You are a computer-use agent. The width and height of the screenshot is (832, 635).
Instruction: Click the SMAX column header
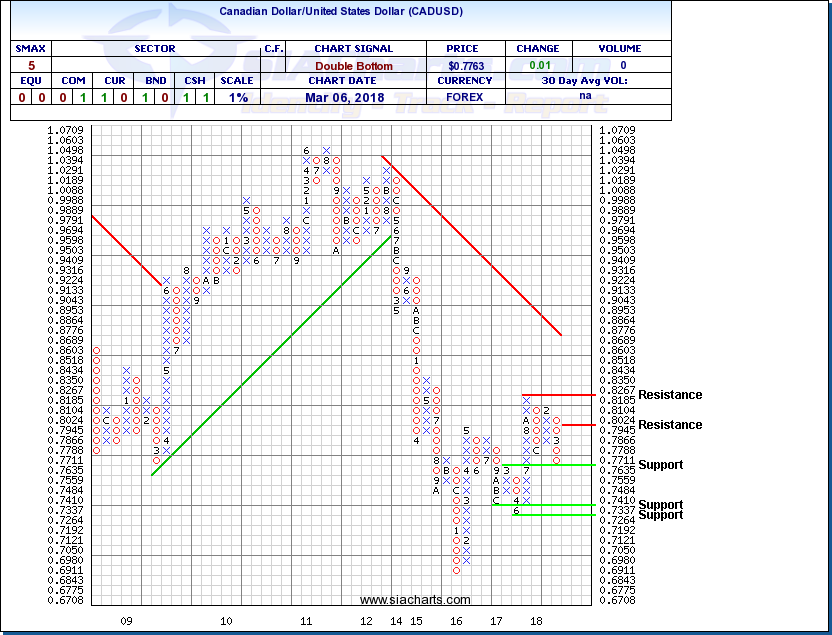point(25,48)
